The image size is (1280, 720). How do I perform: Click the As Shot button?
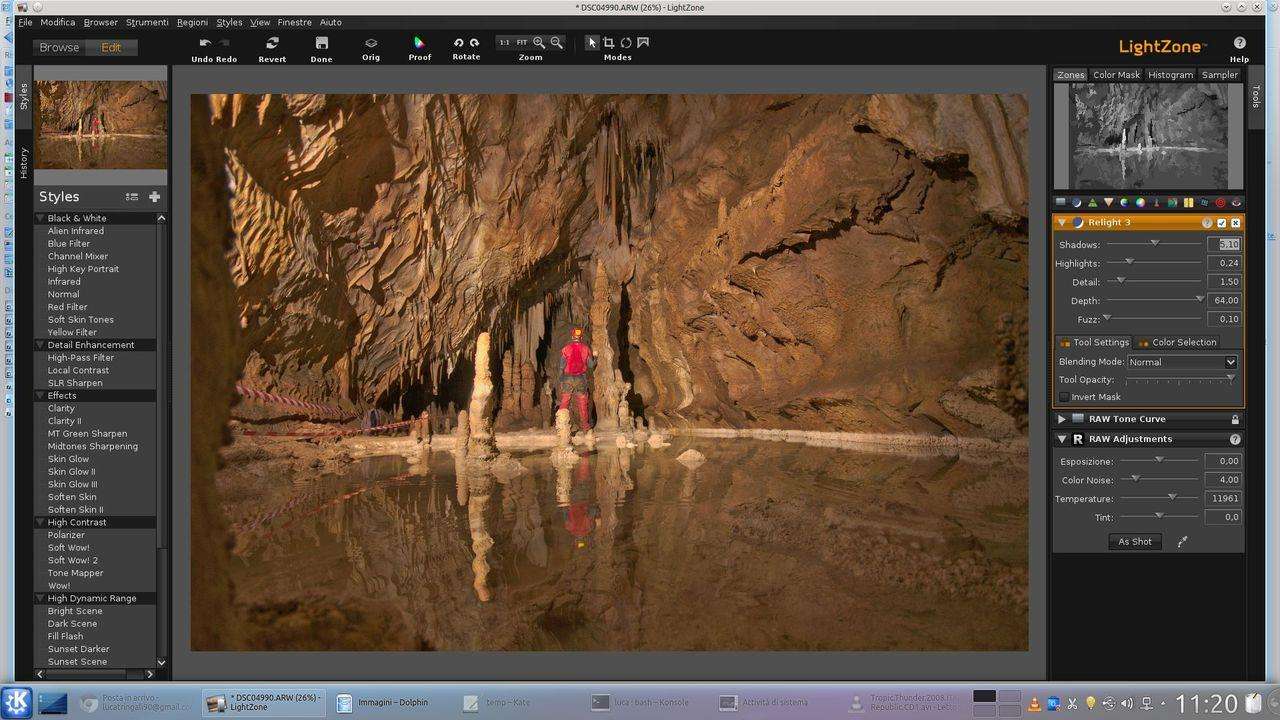click(x=1134, y=542)
